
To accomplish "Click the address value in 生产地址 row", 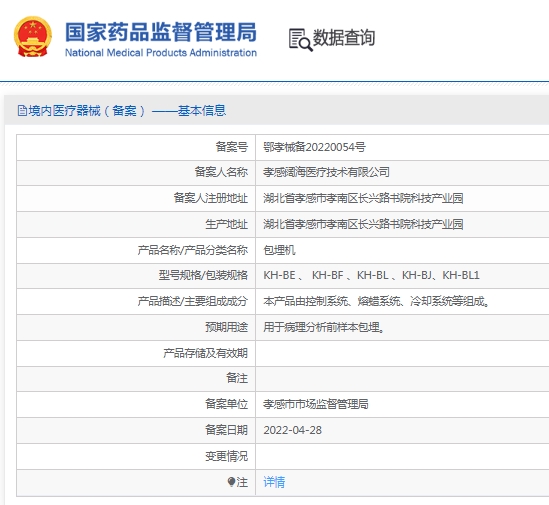I will click(363, 224).
